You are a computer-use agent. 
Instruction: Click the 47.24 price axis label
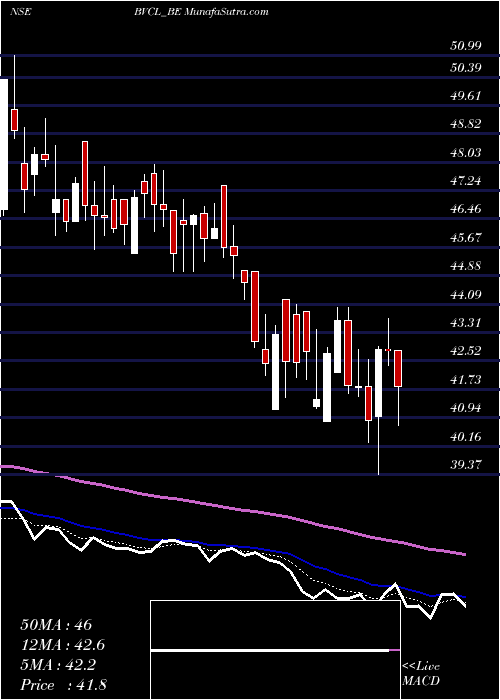466,181
